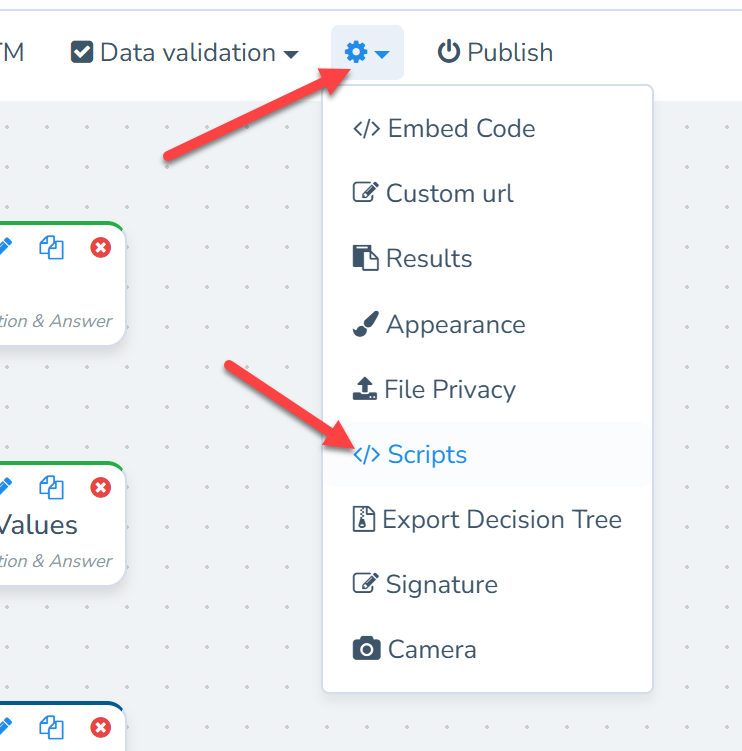The width and height of the screenshot is (742, 751).
Task: Click the Scripts menu entry
Action: coord(410,454)
